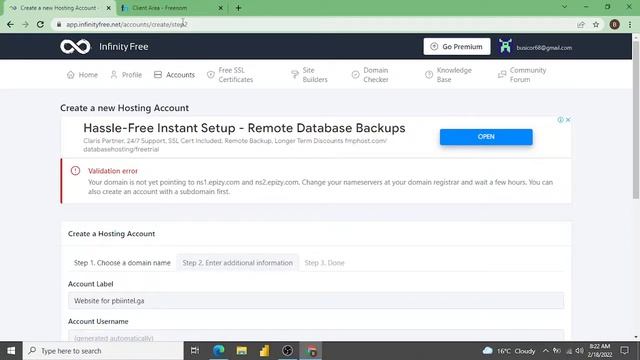Image resolution: width=640 pixels, height=360 pixels.
Task: Open the notification center icon
Action: (x=624, y=351)
